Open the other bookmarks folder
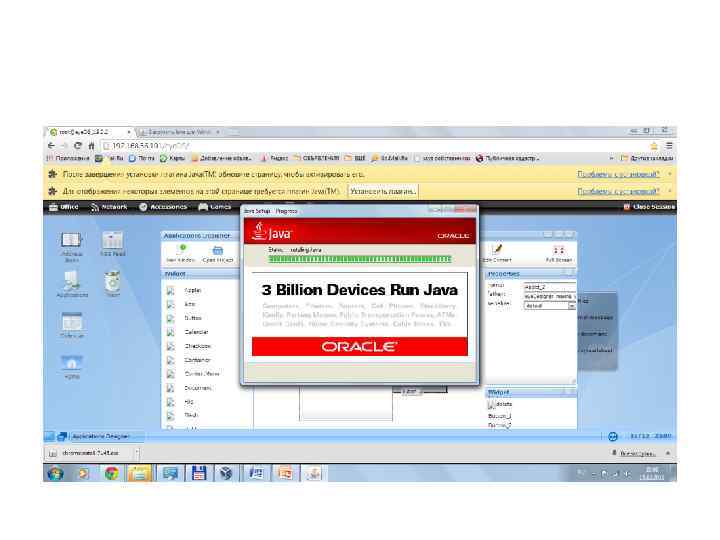720x540 pixels. point(647,158)
